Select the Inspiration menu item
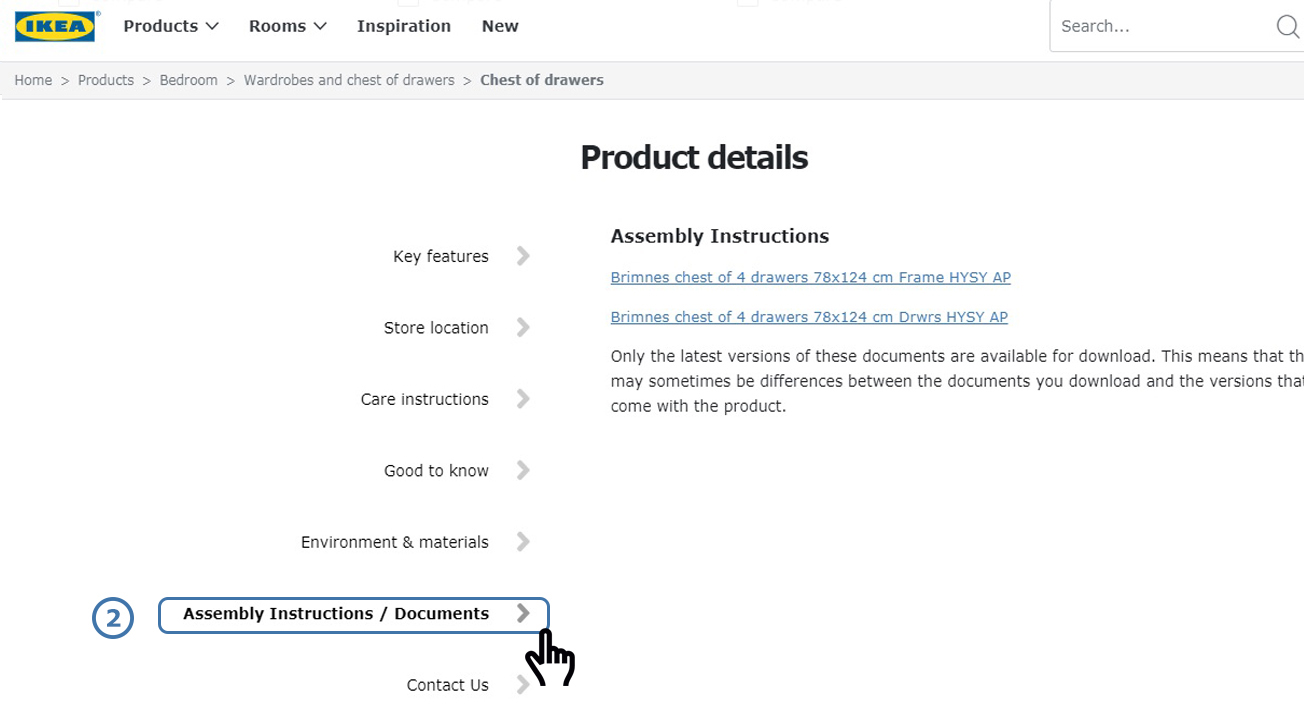The image size is (1304, 722). [x=404, y=26]
